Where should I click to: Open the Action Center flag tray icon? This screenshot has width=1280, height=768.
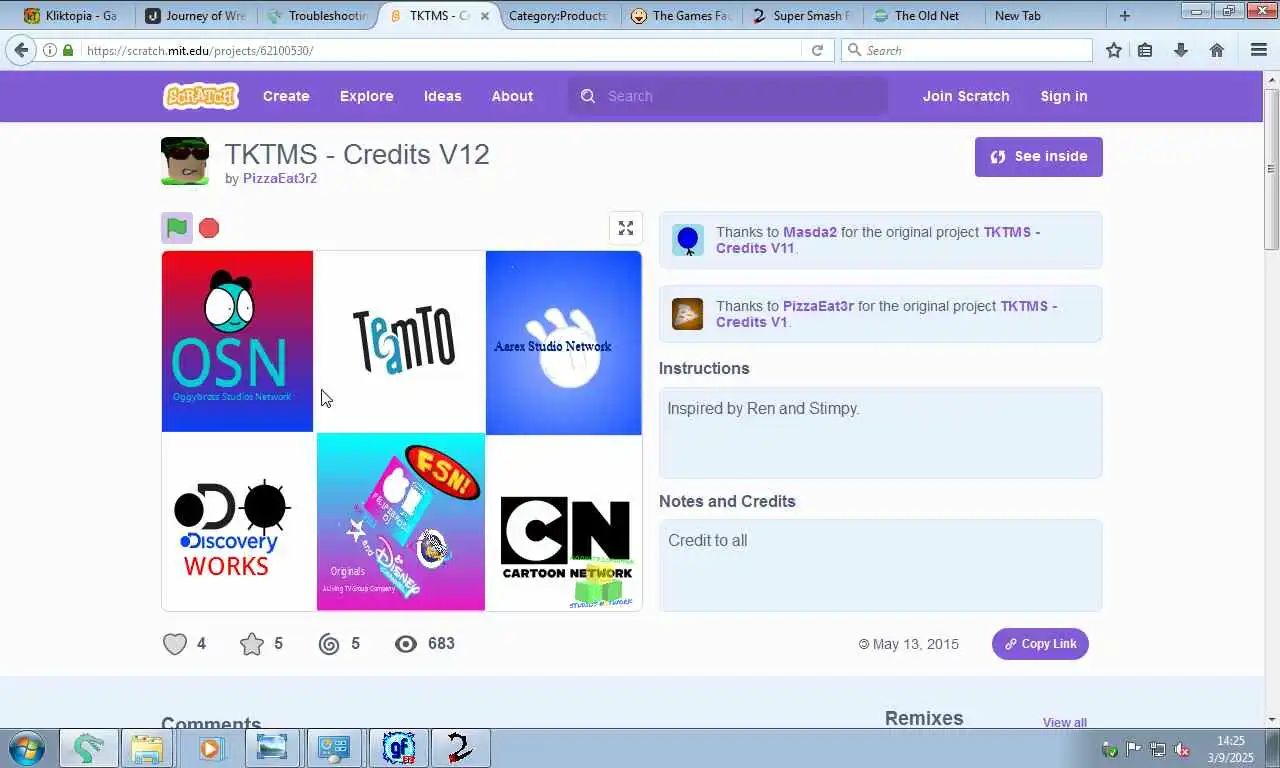pos(1133,749)
